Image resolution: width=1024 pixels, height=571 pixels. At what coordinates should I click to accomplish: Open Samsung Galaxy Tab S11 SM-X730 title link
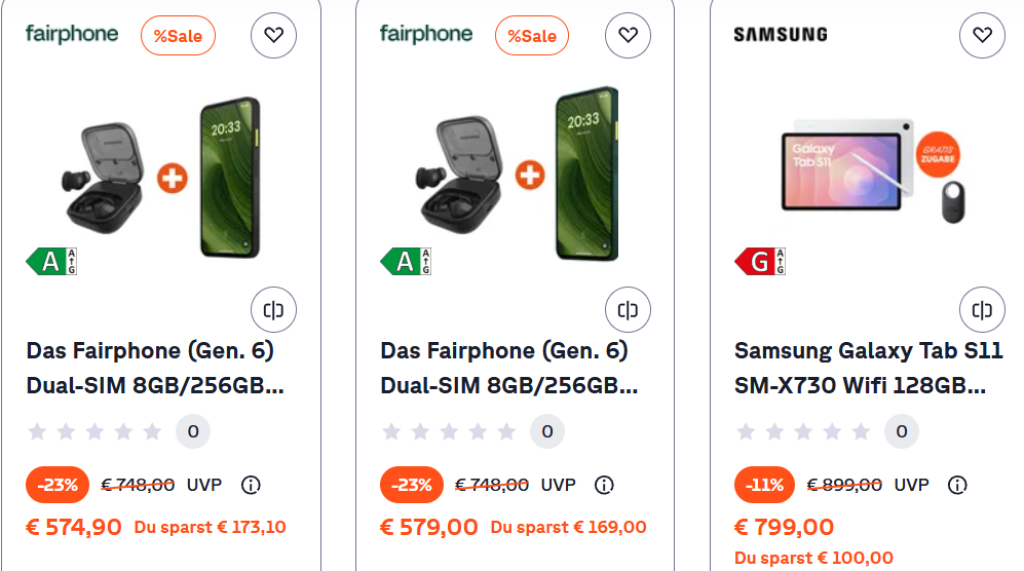pos(868,368)
